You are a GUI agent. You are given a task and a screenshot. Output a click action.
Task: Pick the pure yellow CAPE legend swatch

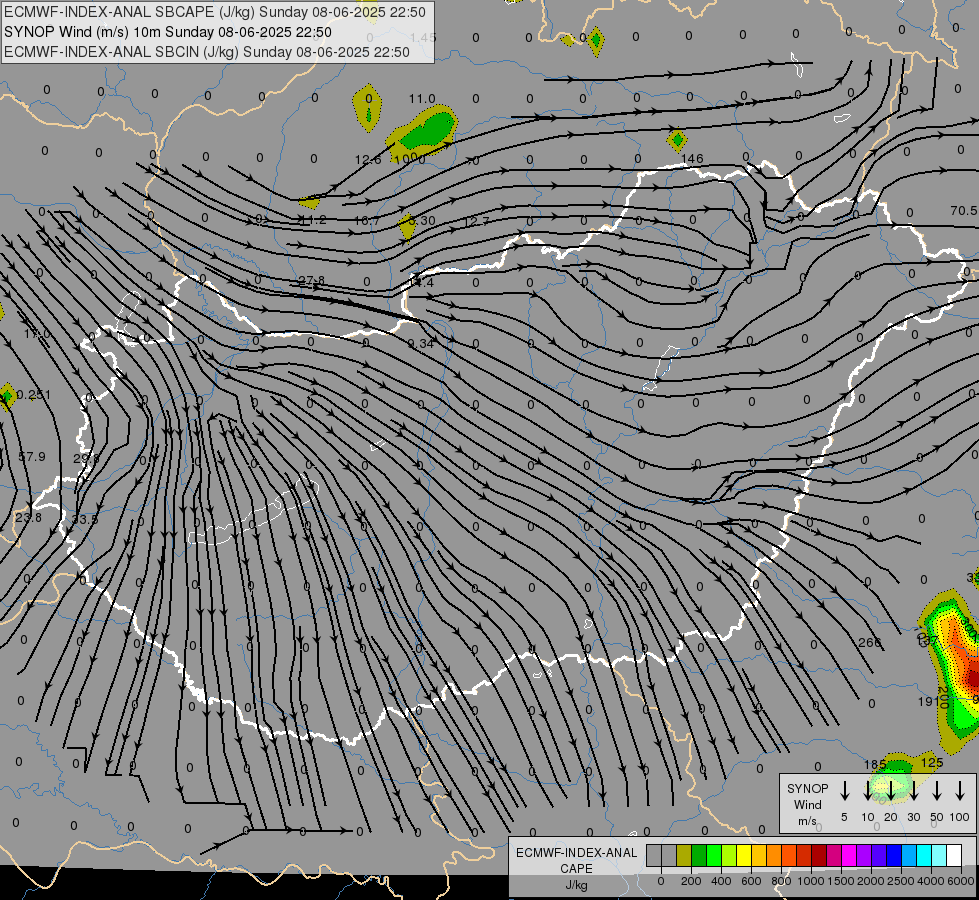click(x=744, y=855)
